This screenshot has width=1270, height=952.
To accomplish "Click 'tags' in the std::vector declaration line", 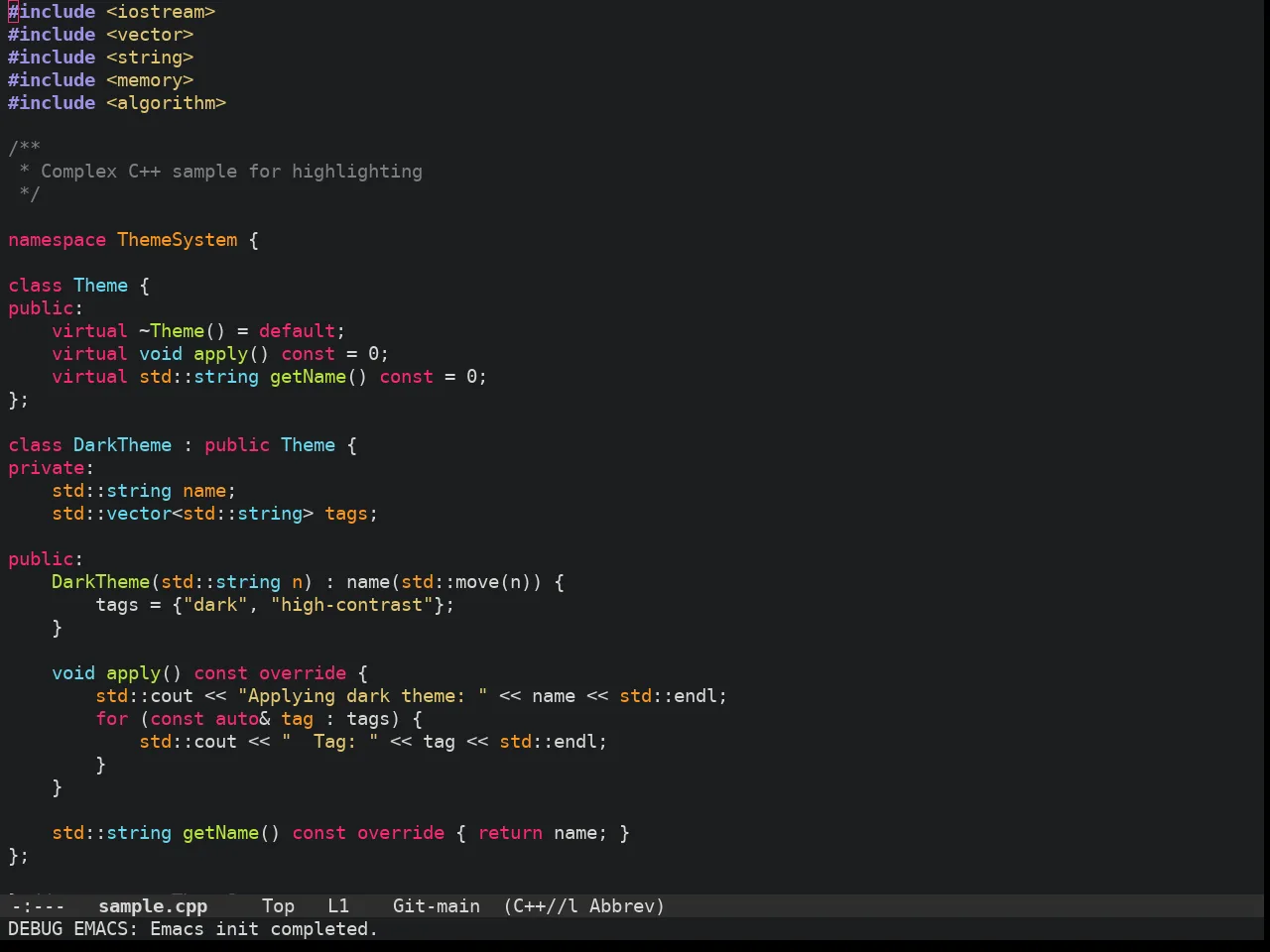I will 346,514.
